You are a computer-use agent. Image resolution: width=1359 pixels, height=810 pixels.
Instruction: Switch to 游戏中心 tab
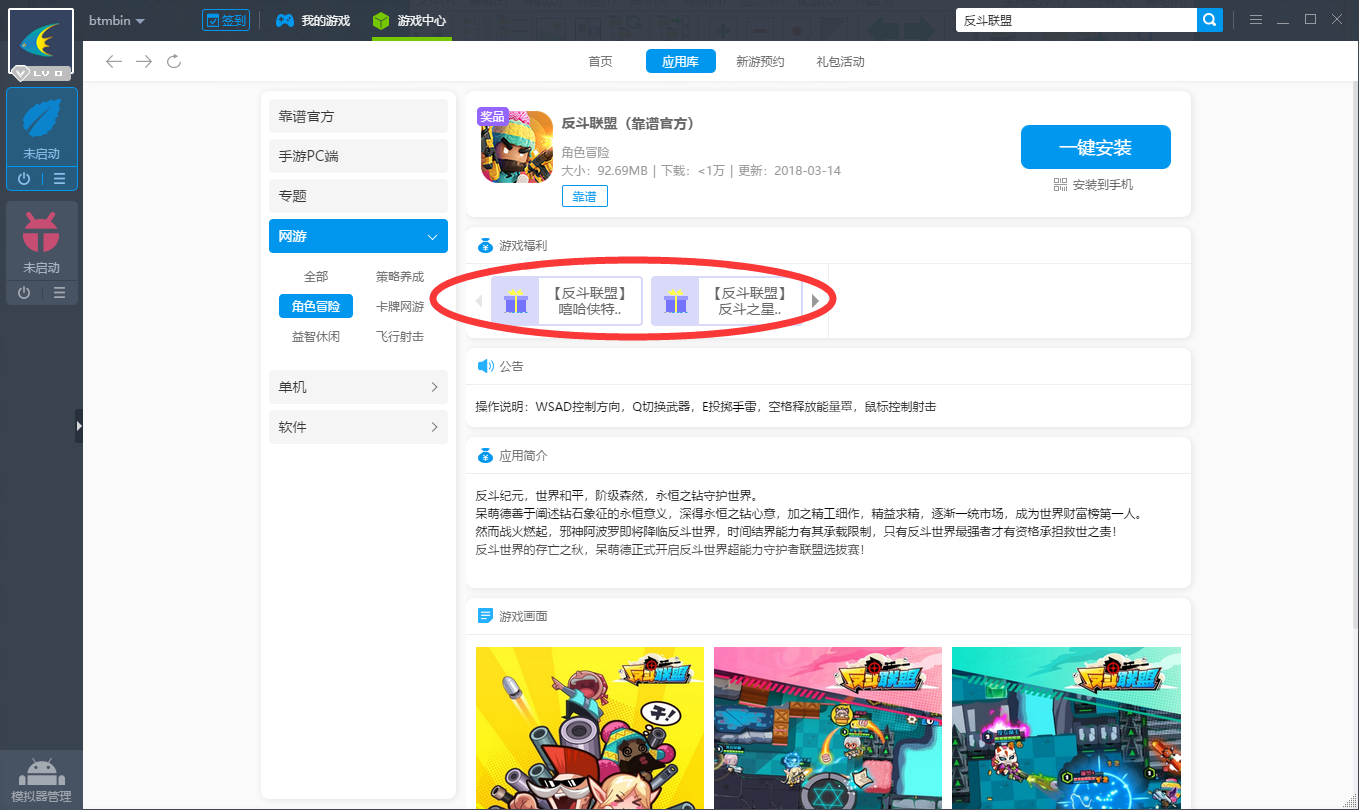409,20
